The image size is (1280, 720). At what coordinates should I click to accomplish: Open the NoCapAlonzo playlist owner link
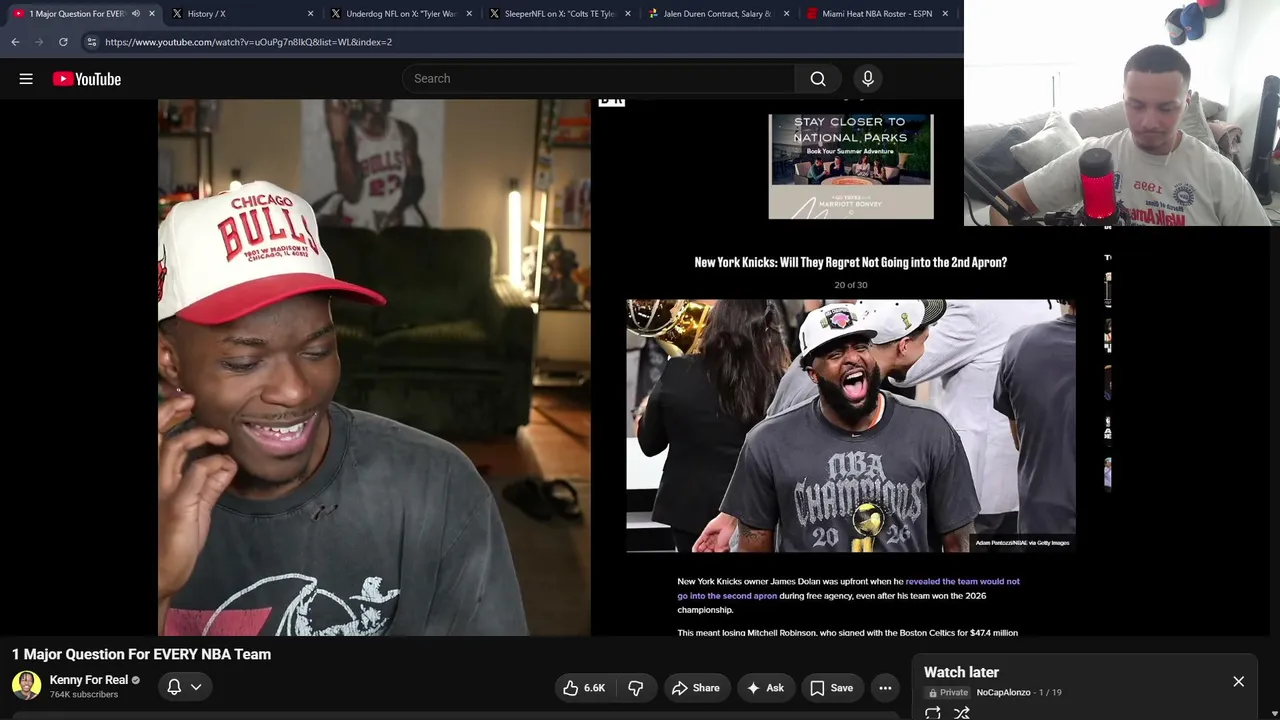pyautogui.click(x=1003, y=693)
